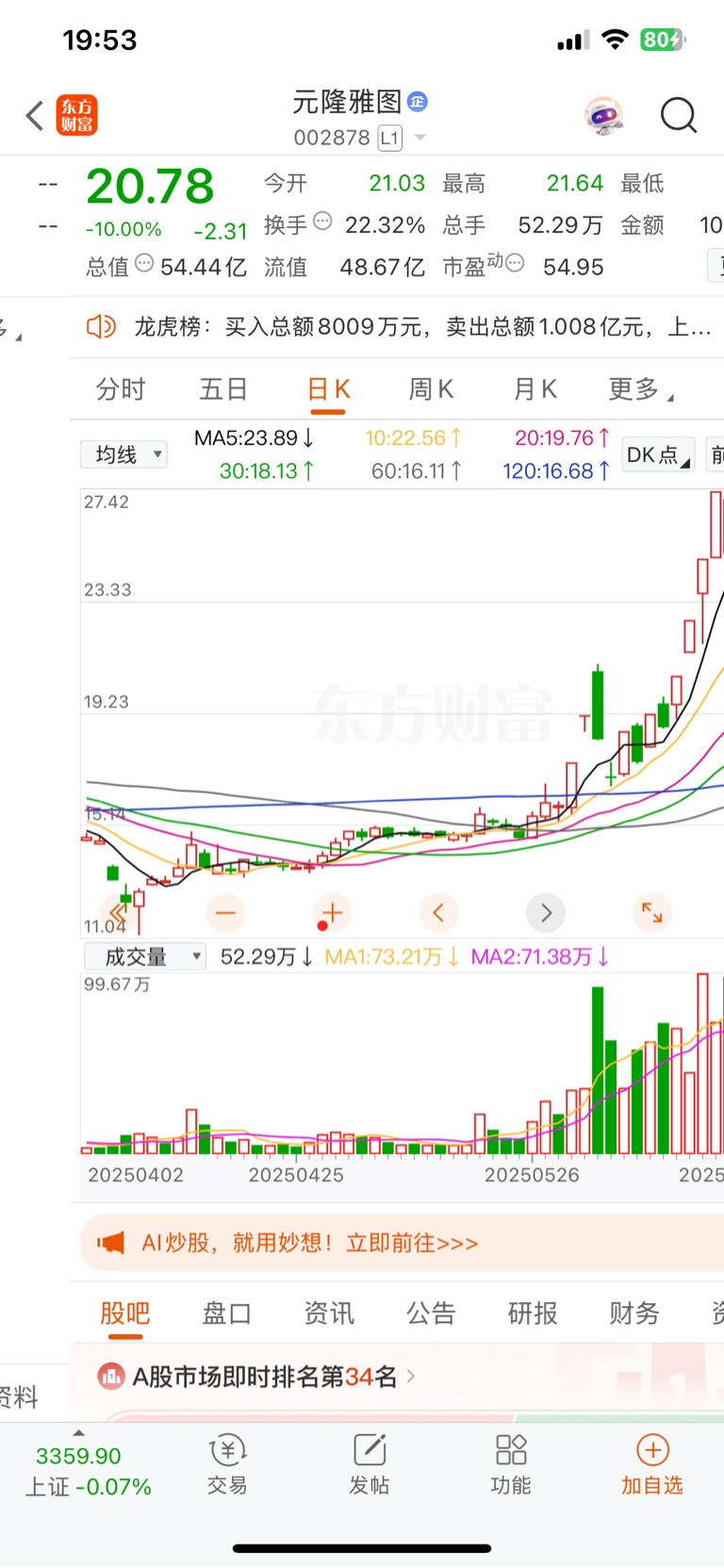Tap the info icon beside 总值
724x1568 pixels.
point(144,263)
